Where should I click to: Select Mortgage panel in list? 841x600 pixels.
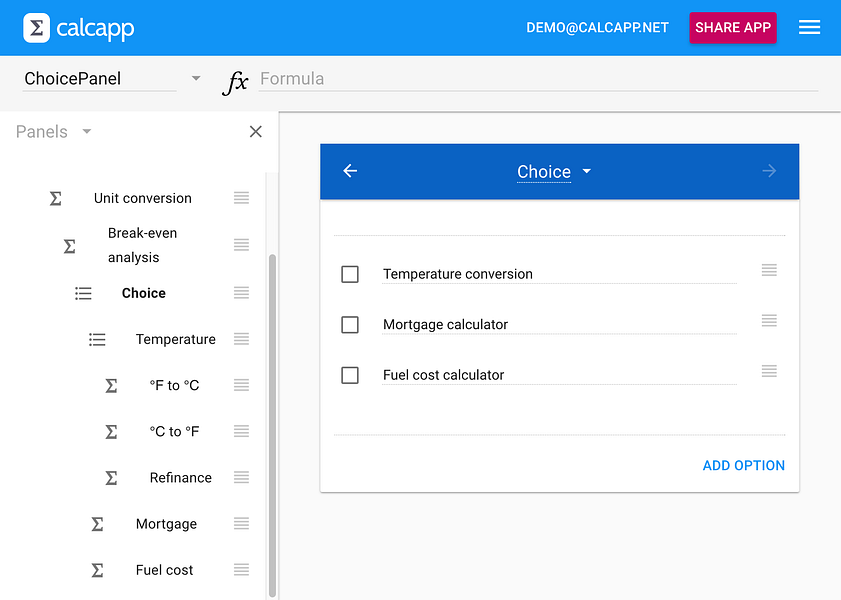166,524
